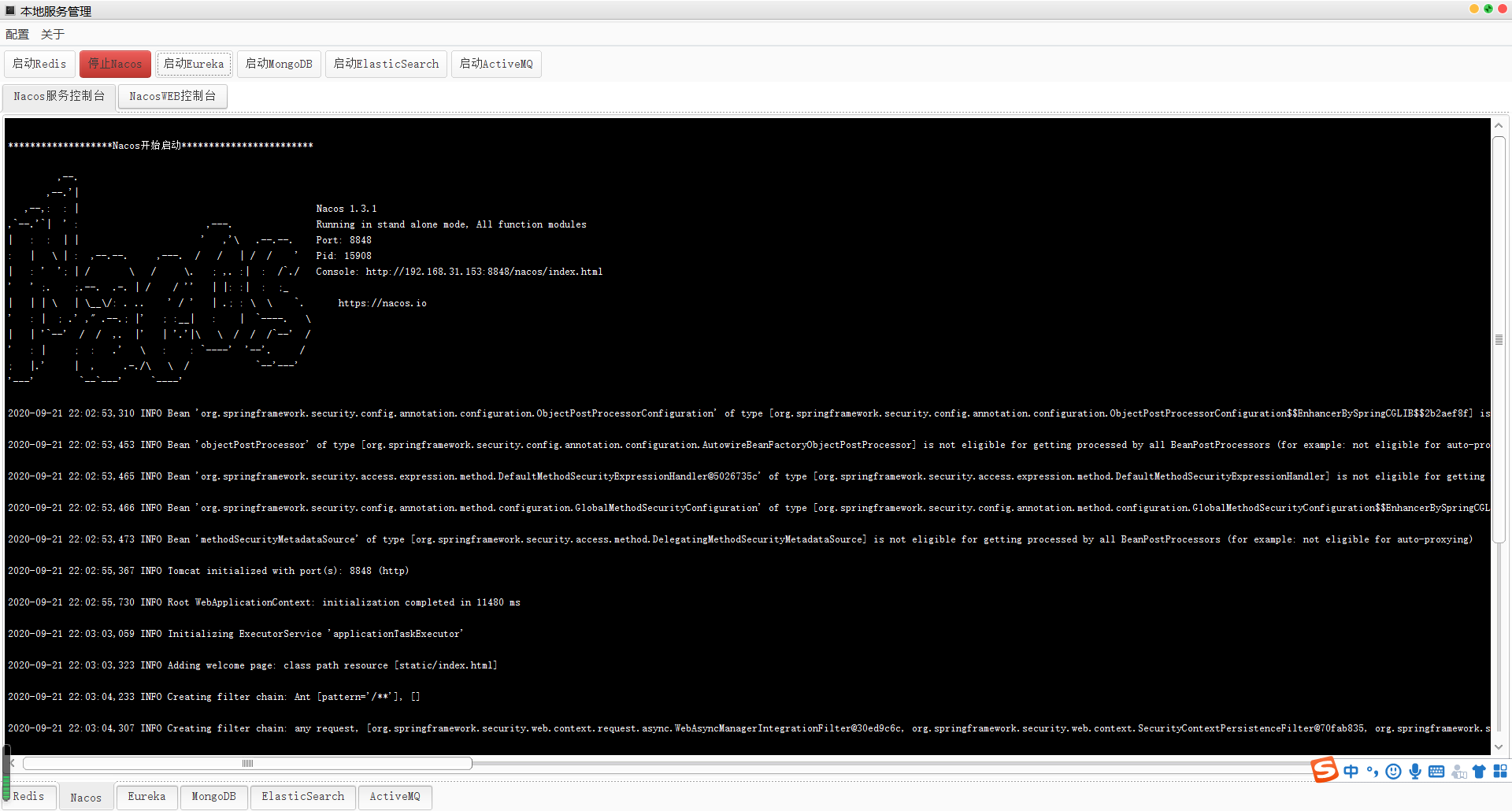The image size is (1512, 811).
Task: Click the horizontal scrollbar thumb
Action: click(247, 763)
